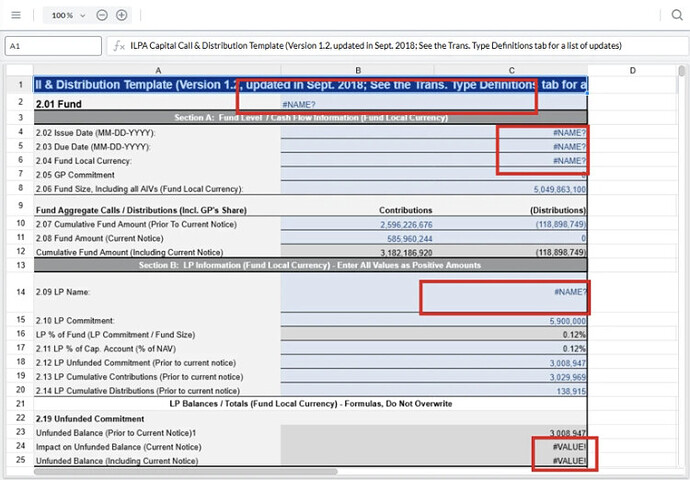690x480 pixels.
Task: Click the #NAME? cell for LP Name
Action: point(433,292)
